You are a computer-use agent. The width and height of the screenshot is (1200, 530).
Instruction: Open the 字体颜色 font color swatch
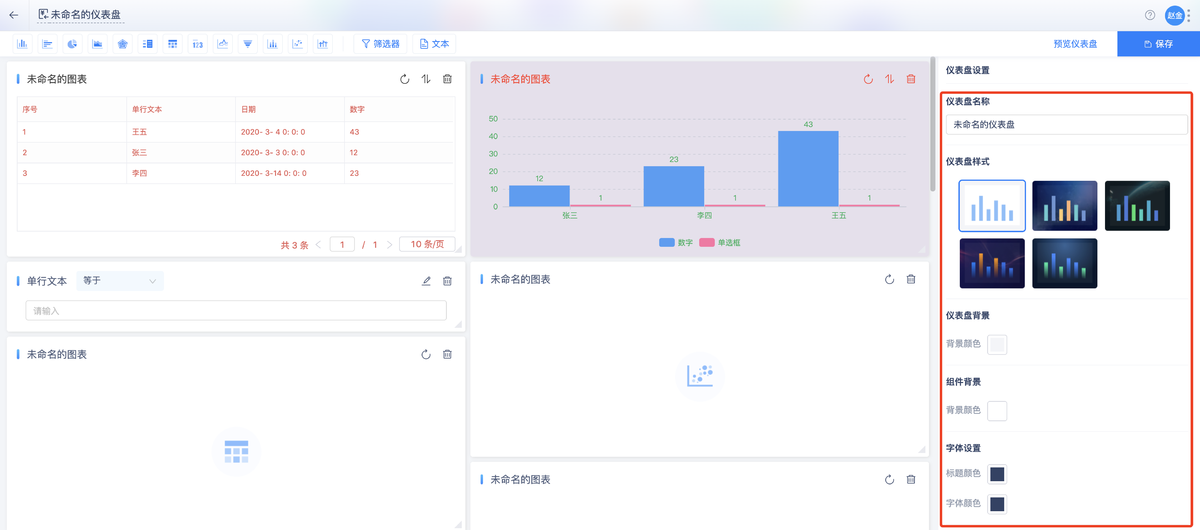997,503
